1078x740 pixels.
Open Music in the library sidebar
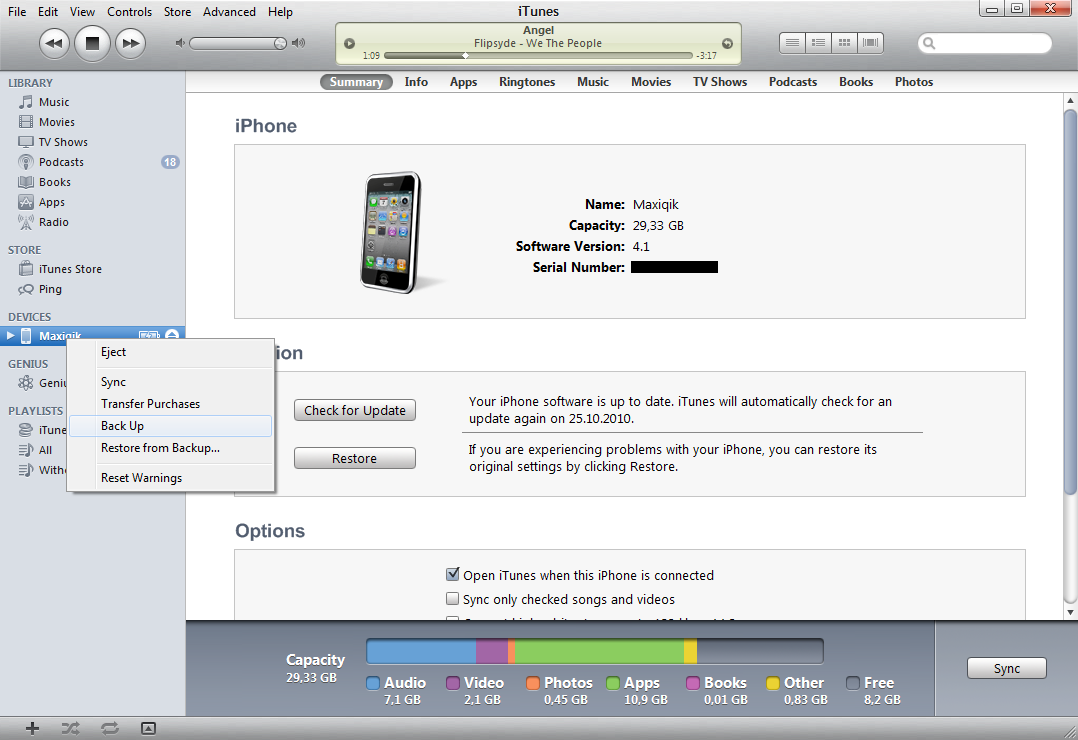click(54, 102)
